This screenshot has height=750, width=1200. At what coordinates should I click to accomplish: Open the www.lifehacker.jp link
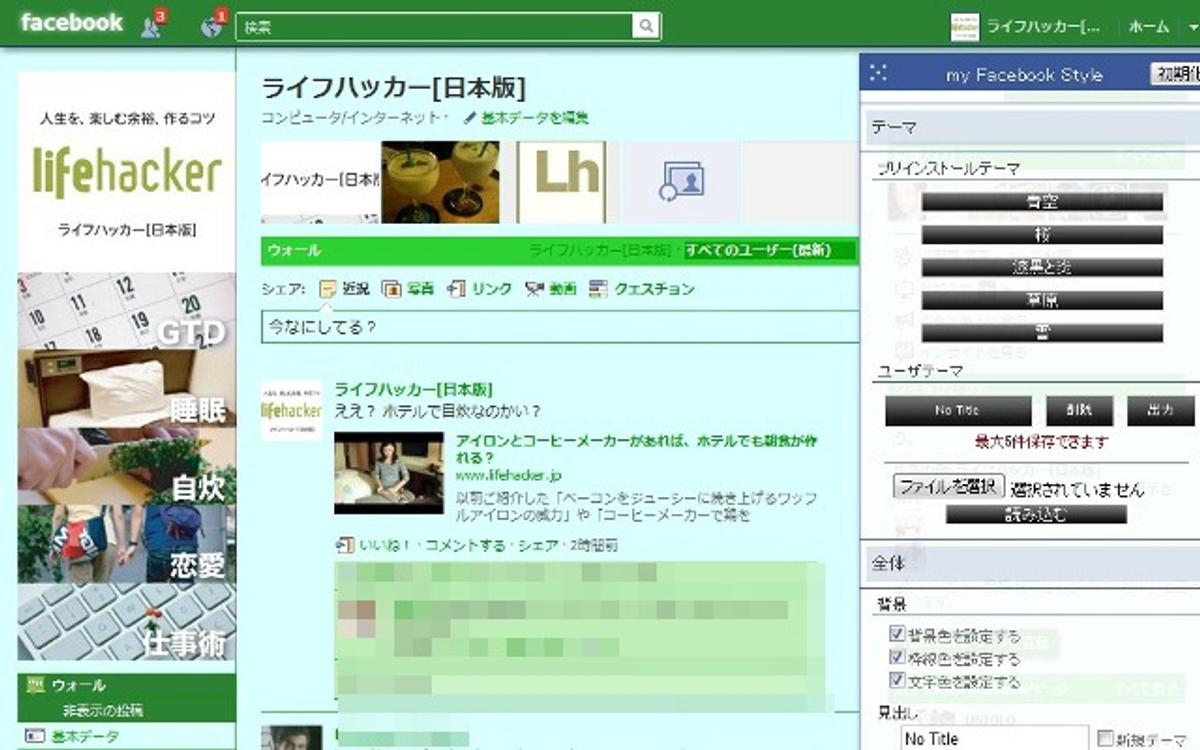508,474
